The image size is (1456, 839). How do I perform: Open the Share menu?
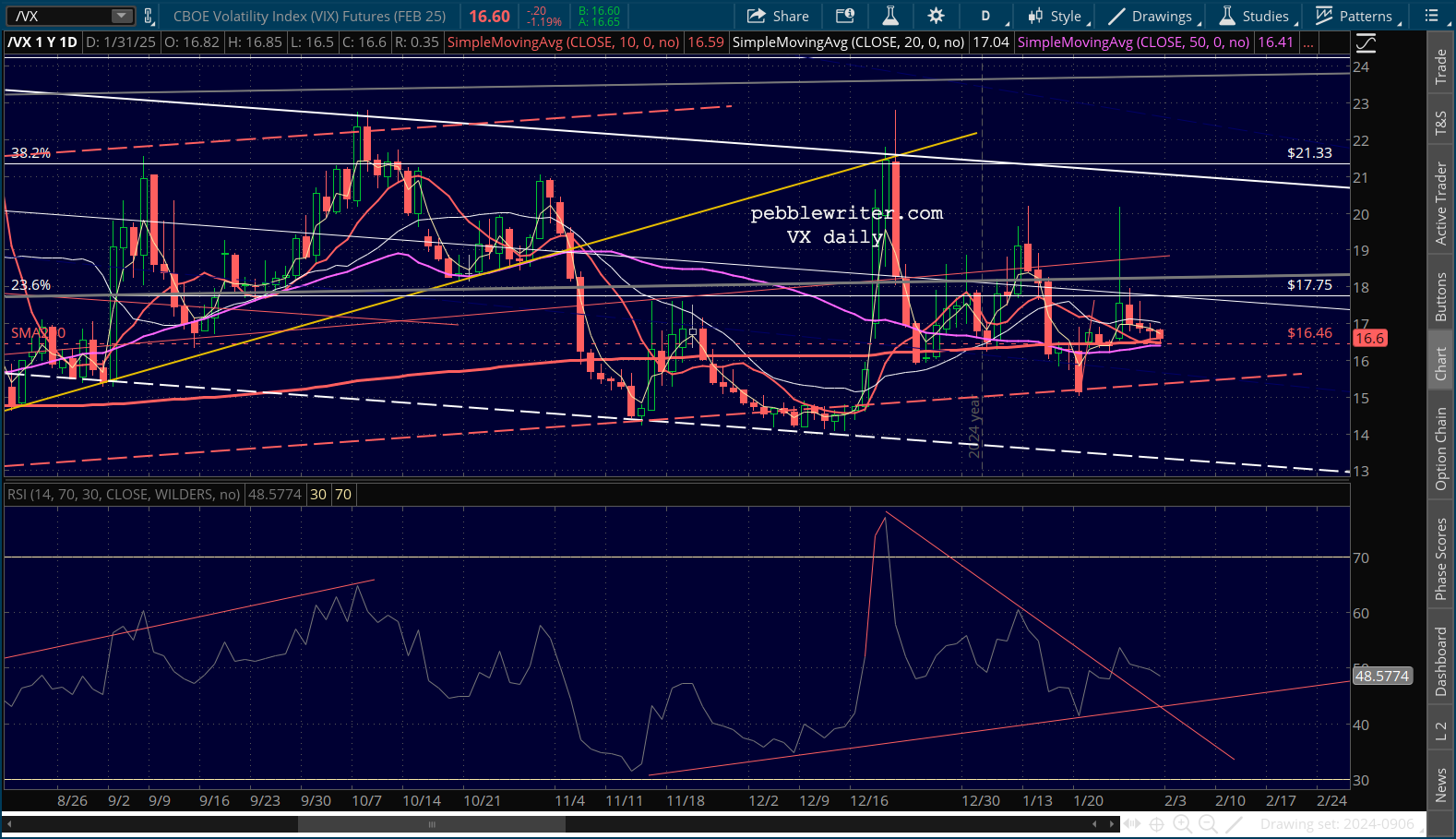point(778,16)
